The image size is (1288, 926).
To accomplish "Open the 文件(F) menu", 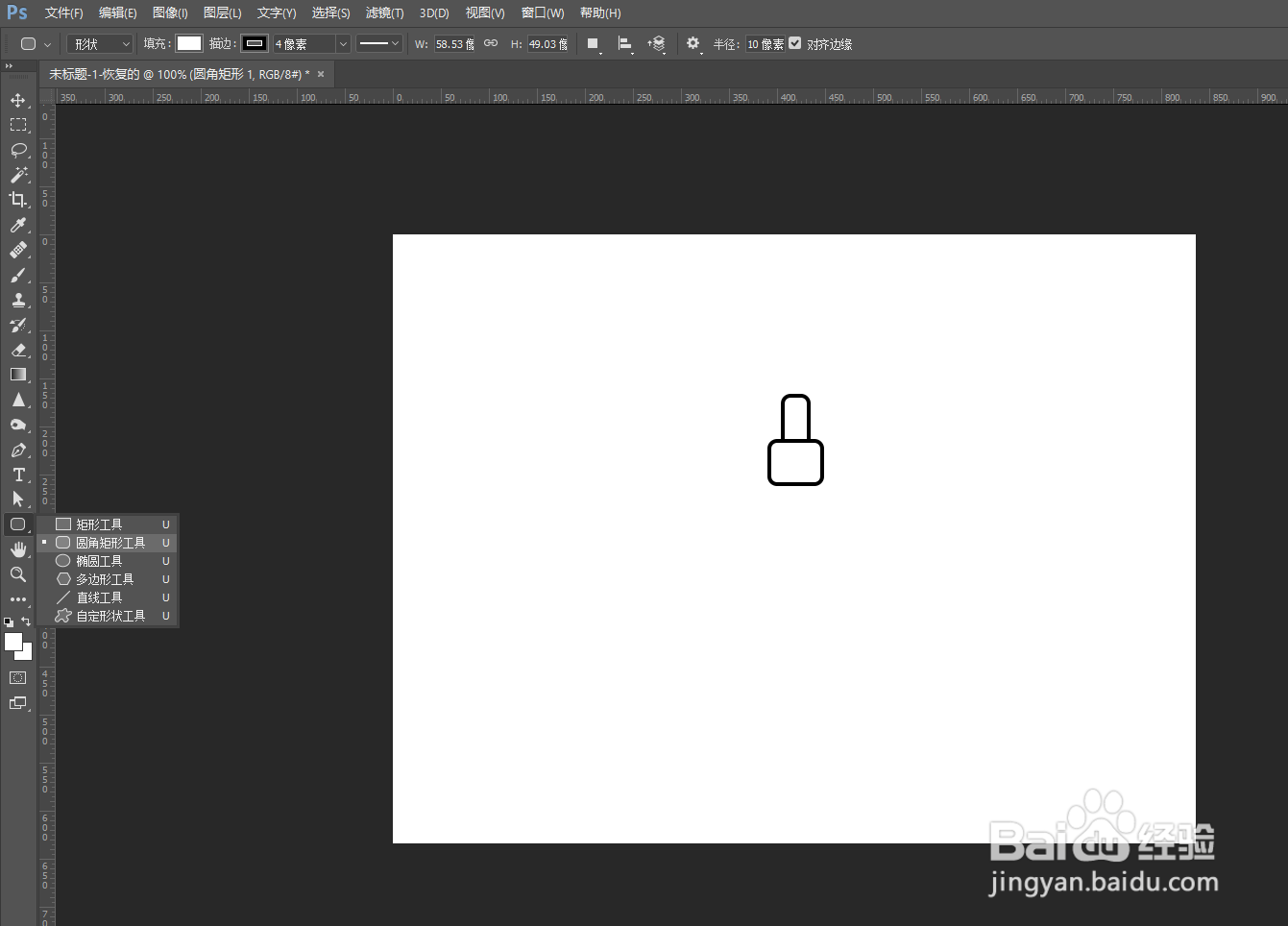I will [x=63, y=12].
